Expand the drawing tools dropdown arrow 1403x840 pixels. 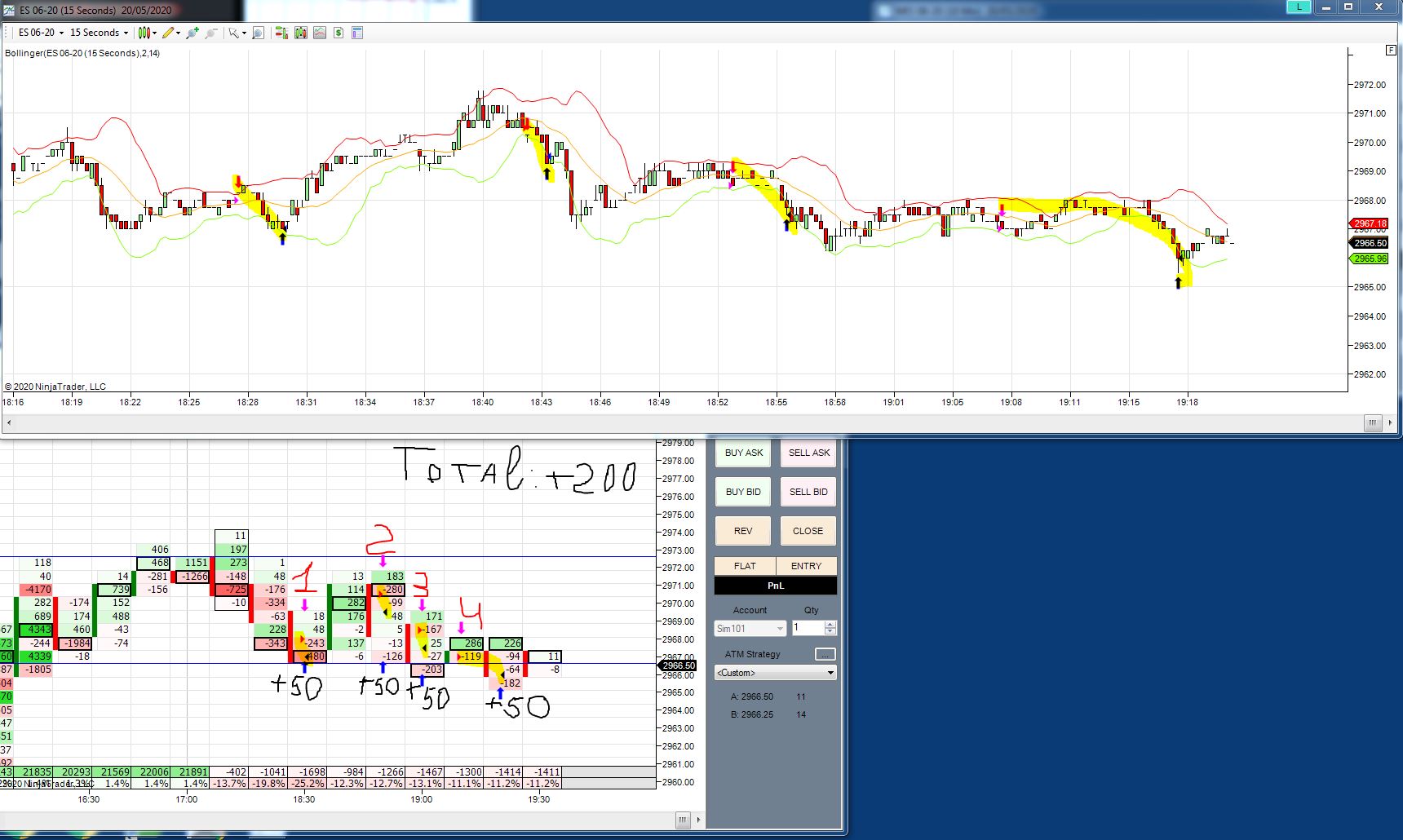[177, 33]
